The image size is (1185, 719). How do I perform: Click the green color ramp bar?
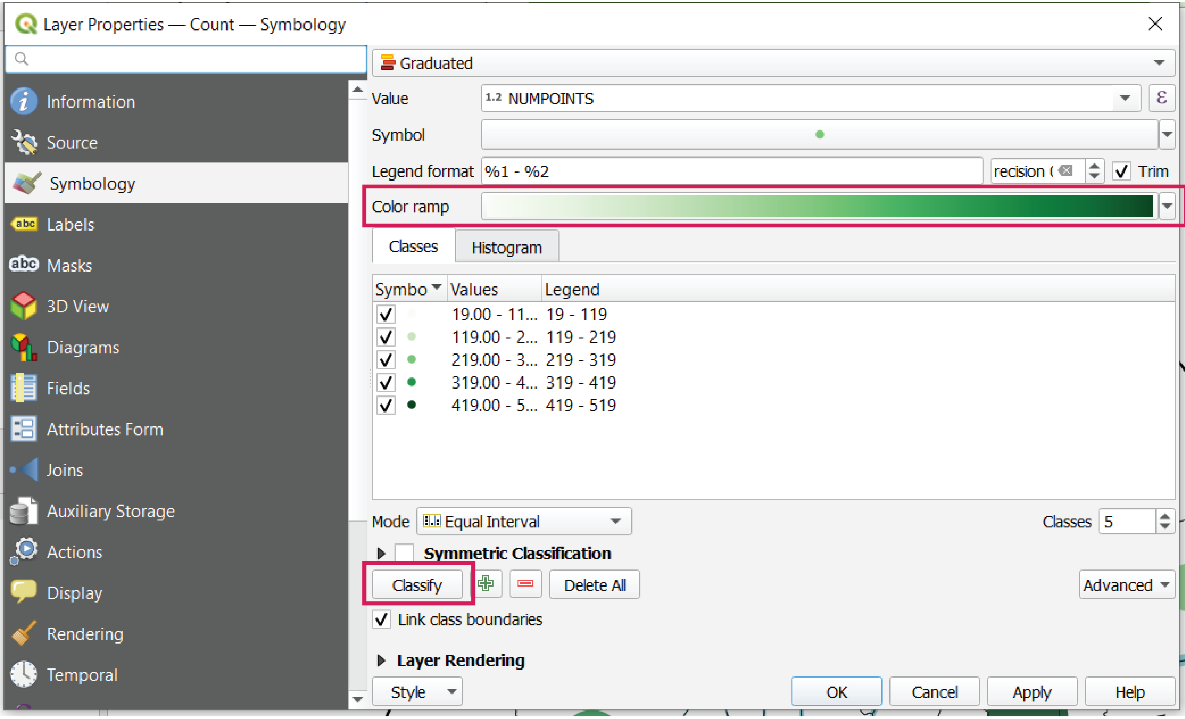tap(817, 207)
